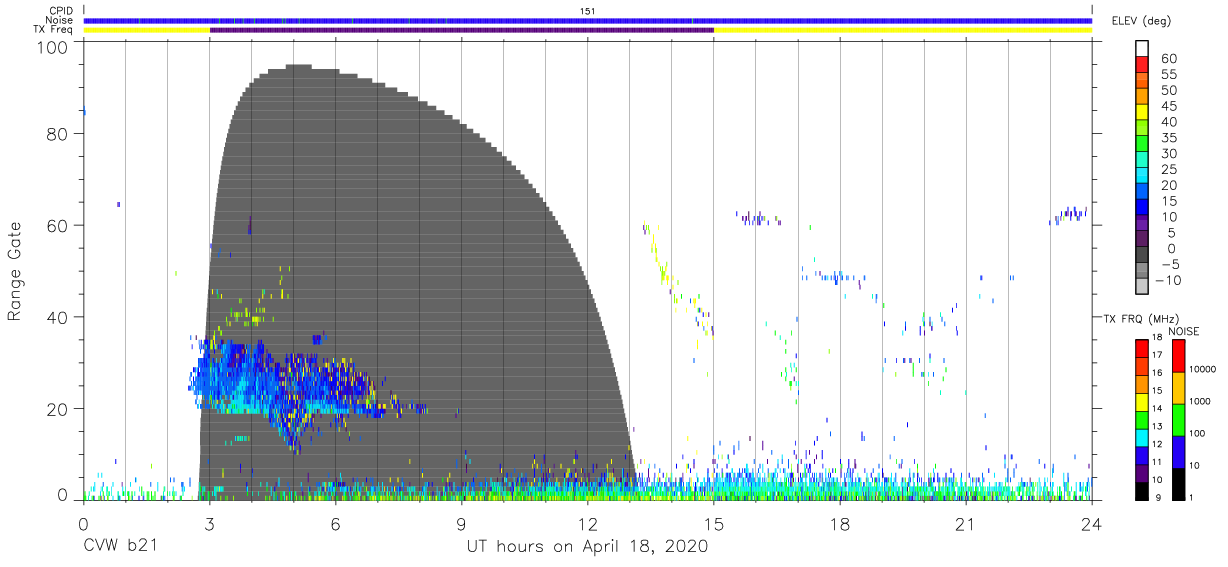The height and width of the screenshot is (567, 1228).
Task: Click the ELEV (deg) legend title
Action: click(1141, 21)
